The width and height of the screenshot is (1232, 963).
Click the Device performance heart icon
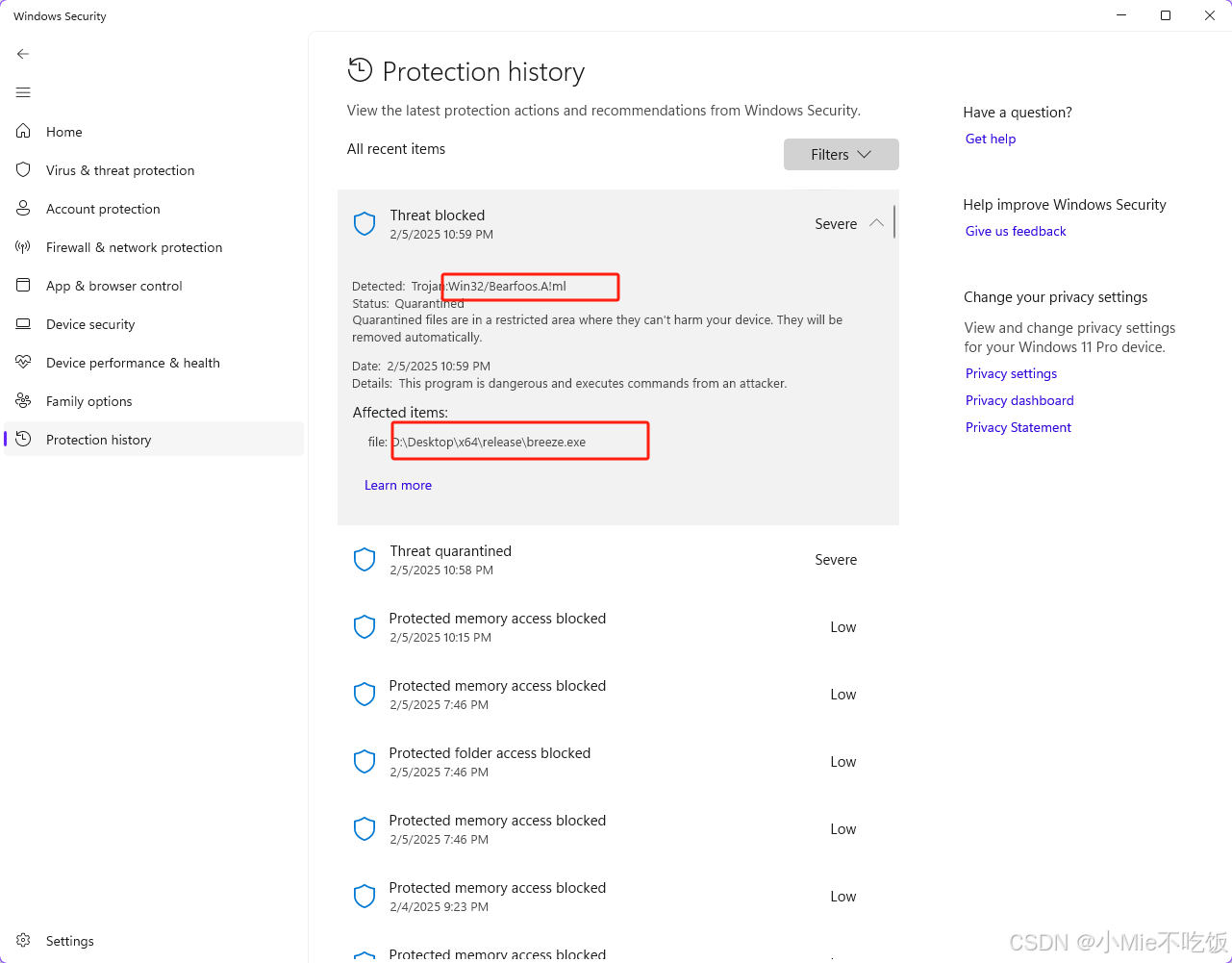tap(23, 363)
